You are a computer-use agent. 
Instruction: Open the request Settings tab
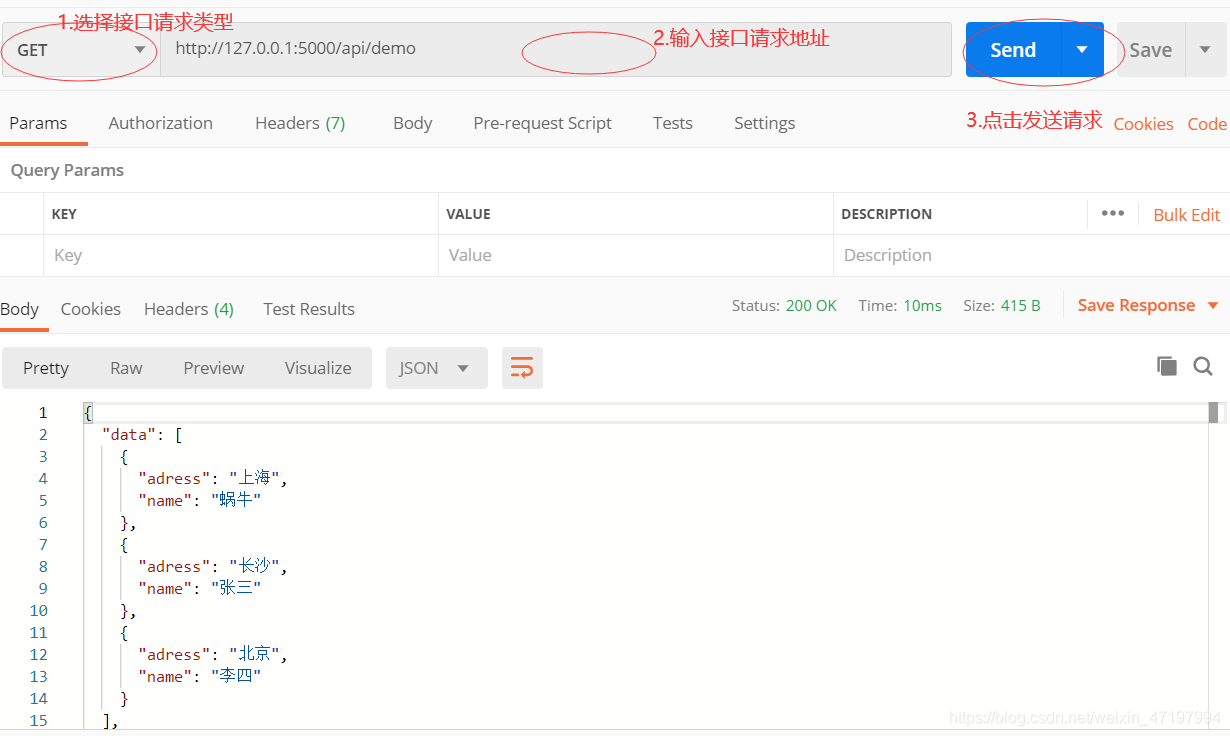click(x=764, y=123)
